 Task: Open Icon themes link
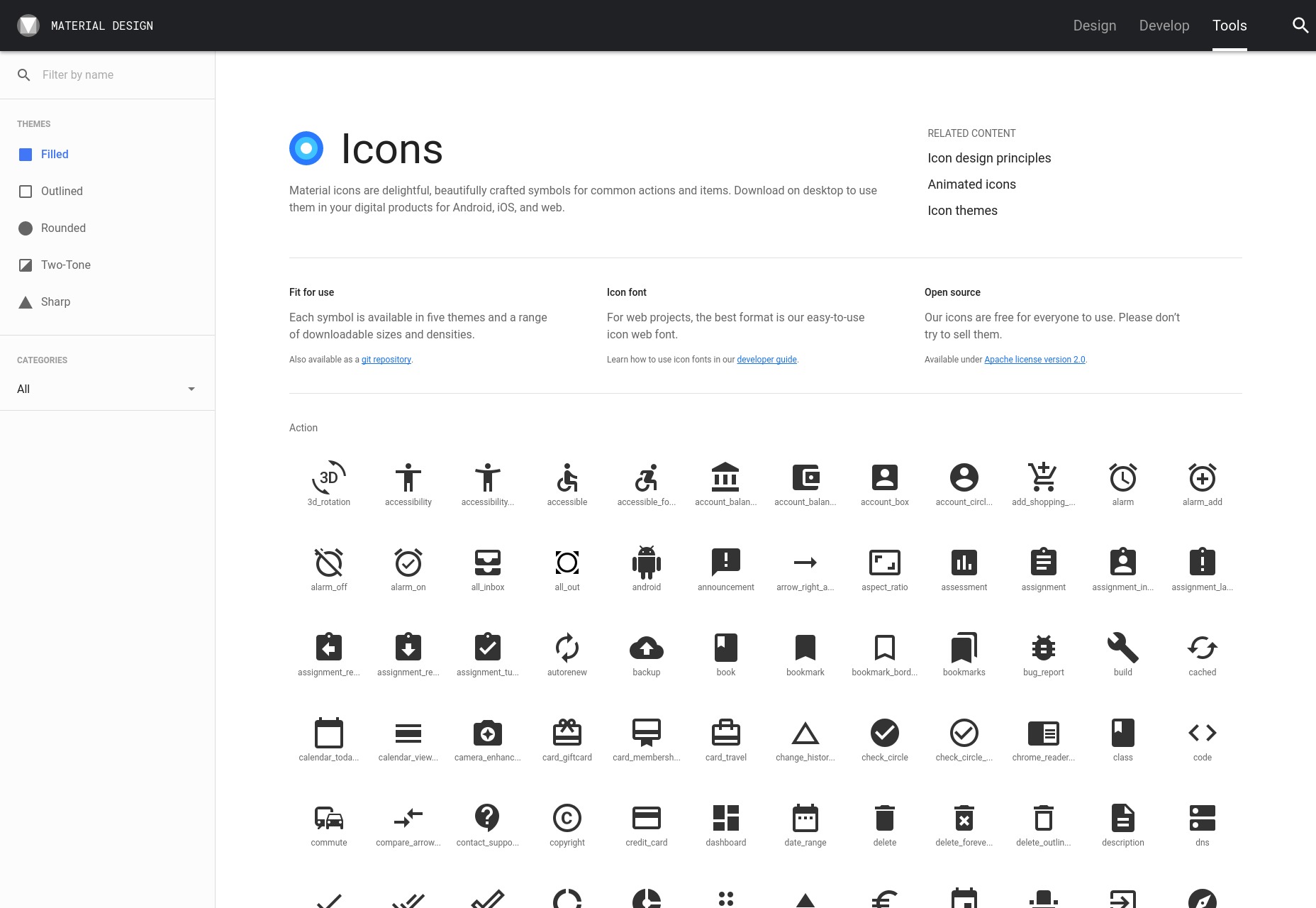point(962,211)
